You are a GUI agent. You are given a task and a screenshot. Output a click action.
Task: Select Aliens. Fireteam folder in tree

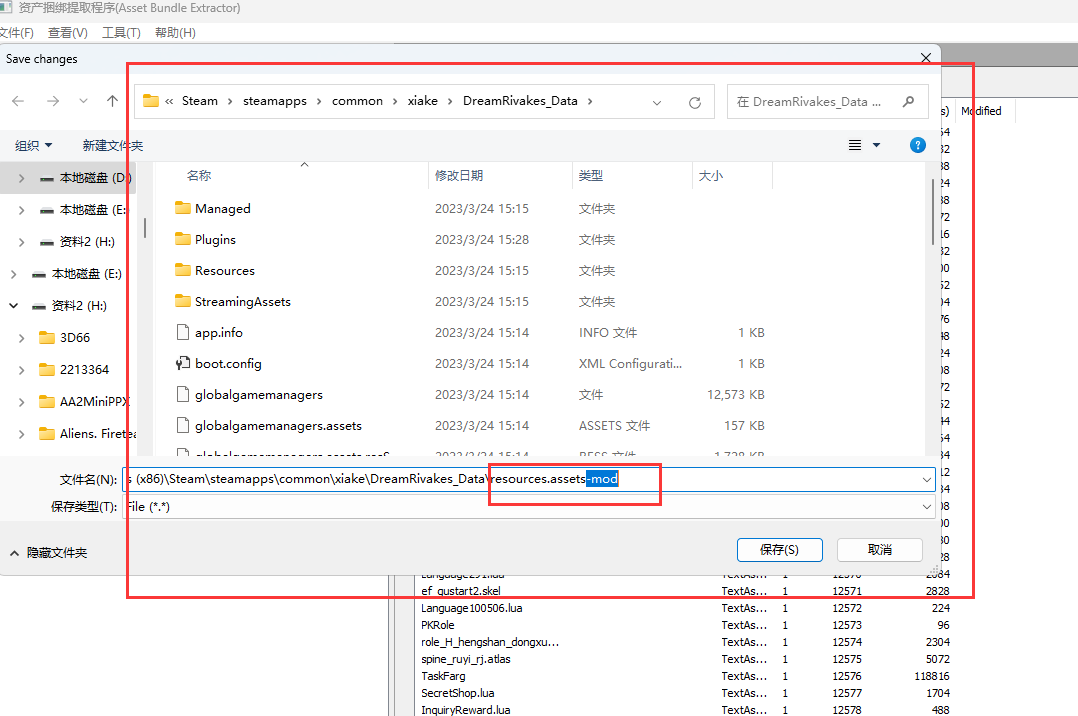click(98, 434)
